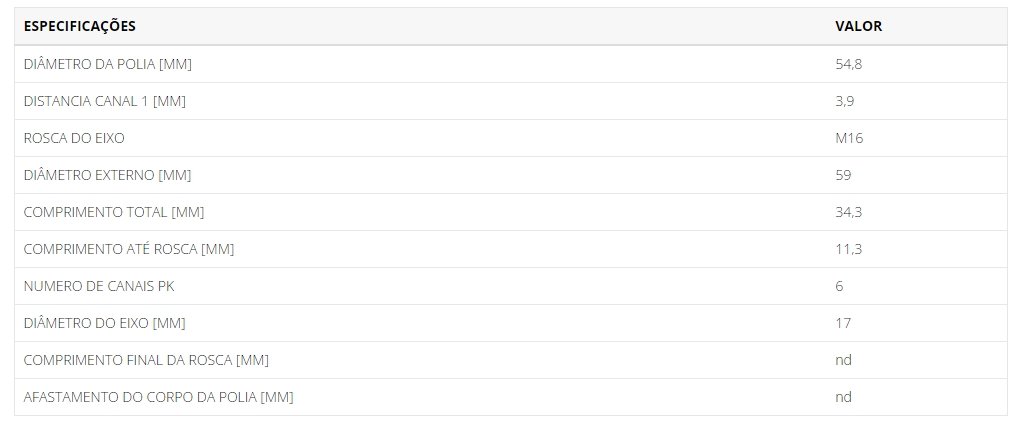The width and height of the screenshot is (1017, 426).
Task: Select the COMPRIMENTO TOTAL [MM] label
Action: point(114,212)
